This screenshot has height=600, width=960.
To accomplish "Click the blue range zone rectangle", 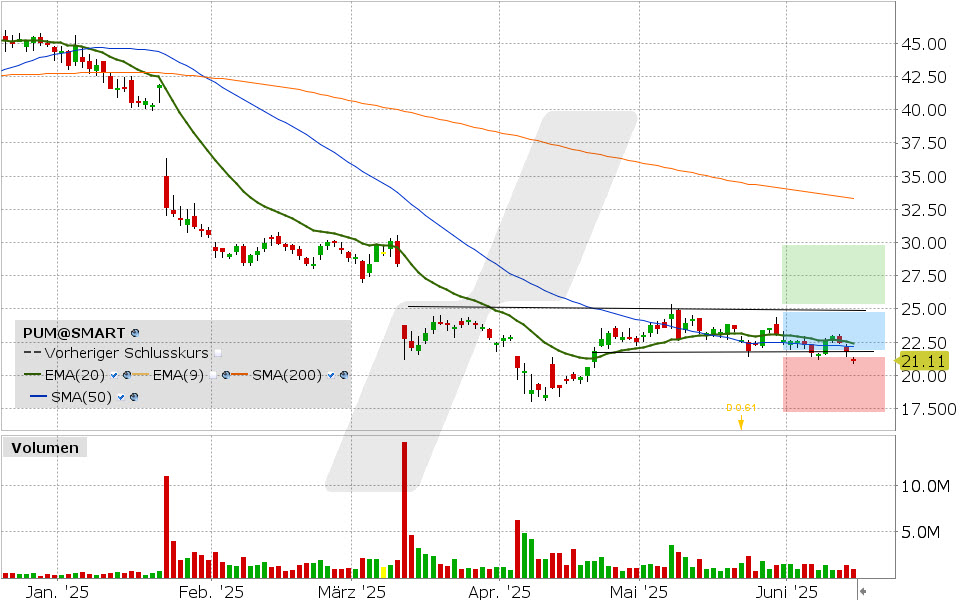I will pyautogui.click(x=833, y=331).
